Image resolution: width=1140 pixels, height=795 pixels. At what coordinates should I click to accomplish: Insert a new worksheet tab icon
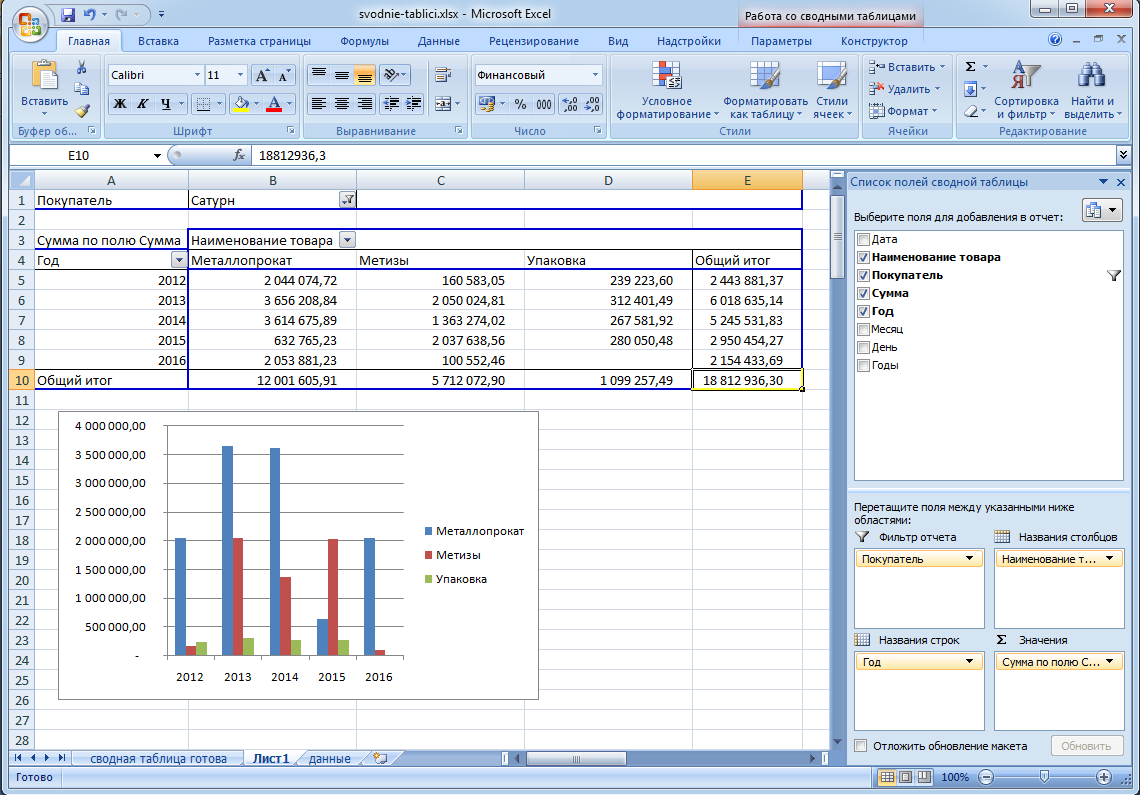tap(380, 758)
